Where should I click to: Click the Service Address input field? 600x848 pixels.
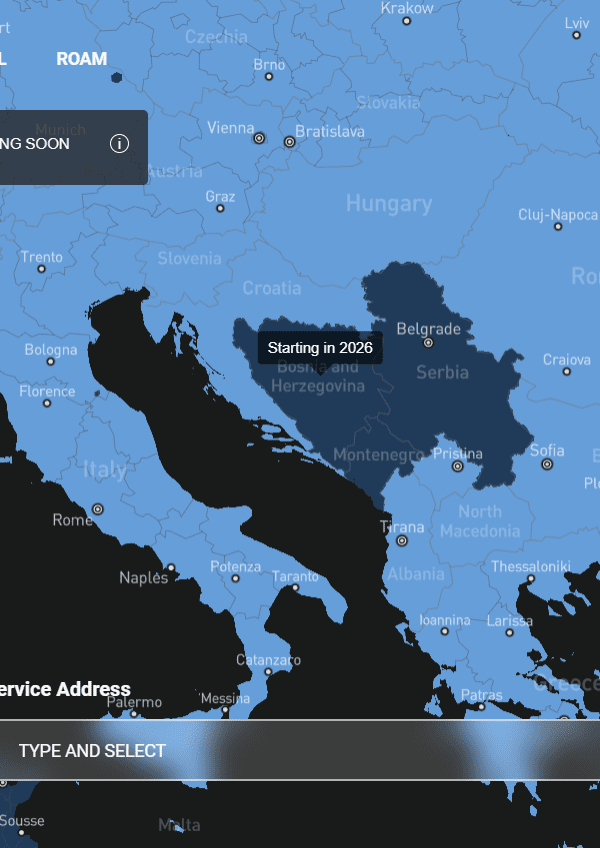[300, 750]
